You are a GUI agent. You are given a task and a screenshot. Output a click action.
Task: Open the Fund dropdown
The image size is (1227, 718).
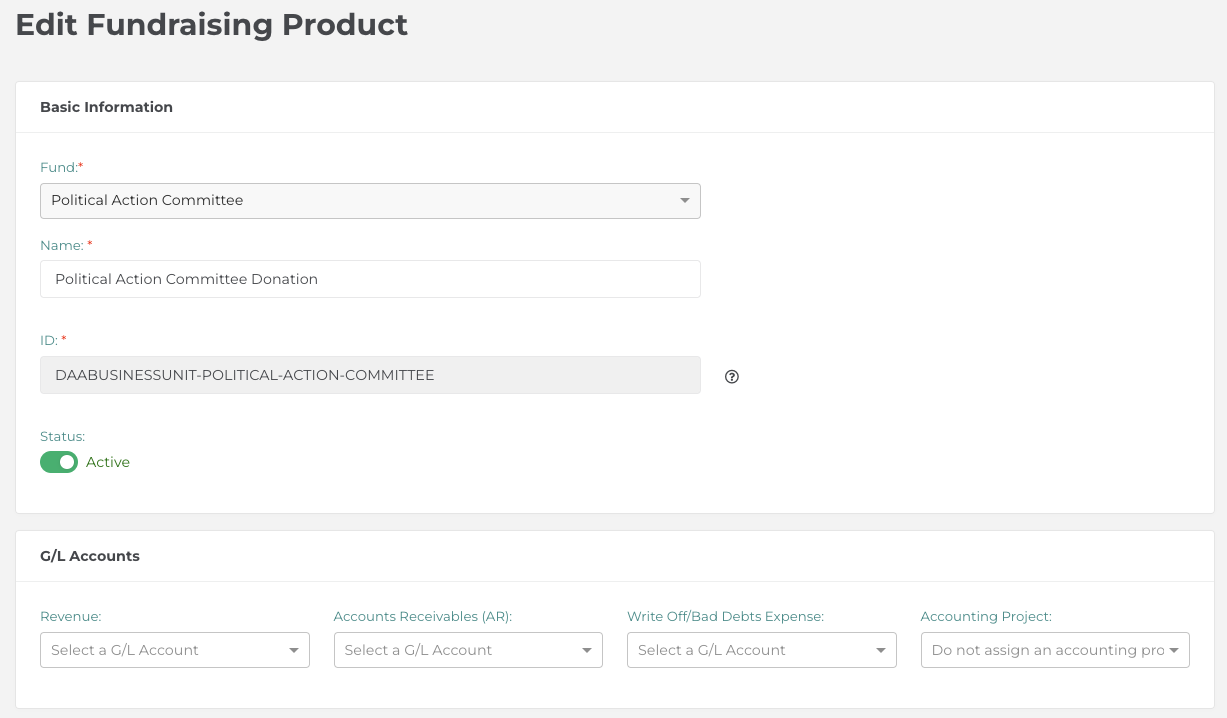pyautogui.click(x=370, y=200)
